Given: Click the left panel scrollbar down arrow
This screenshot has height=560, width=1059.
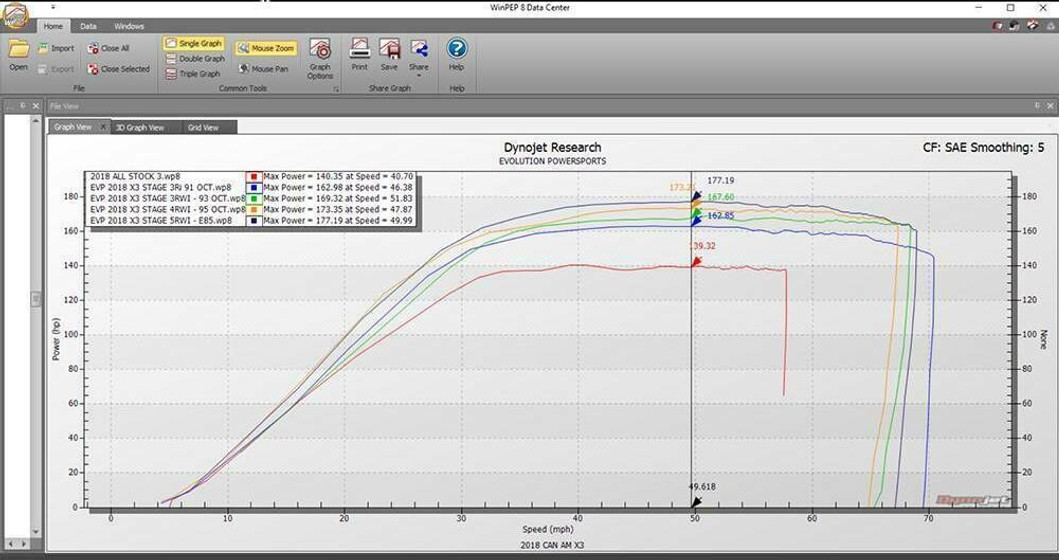Looking at the screenshot, I should click(36, 533).
